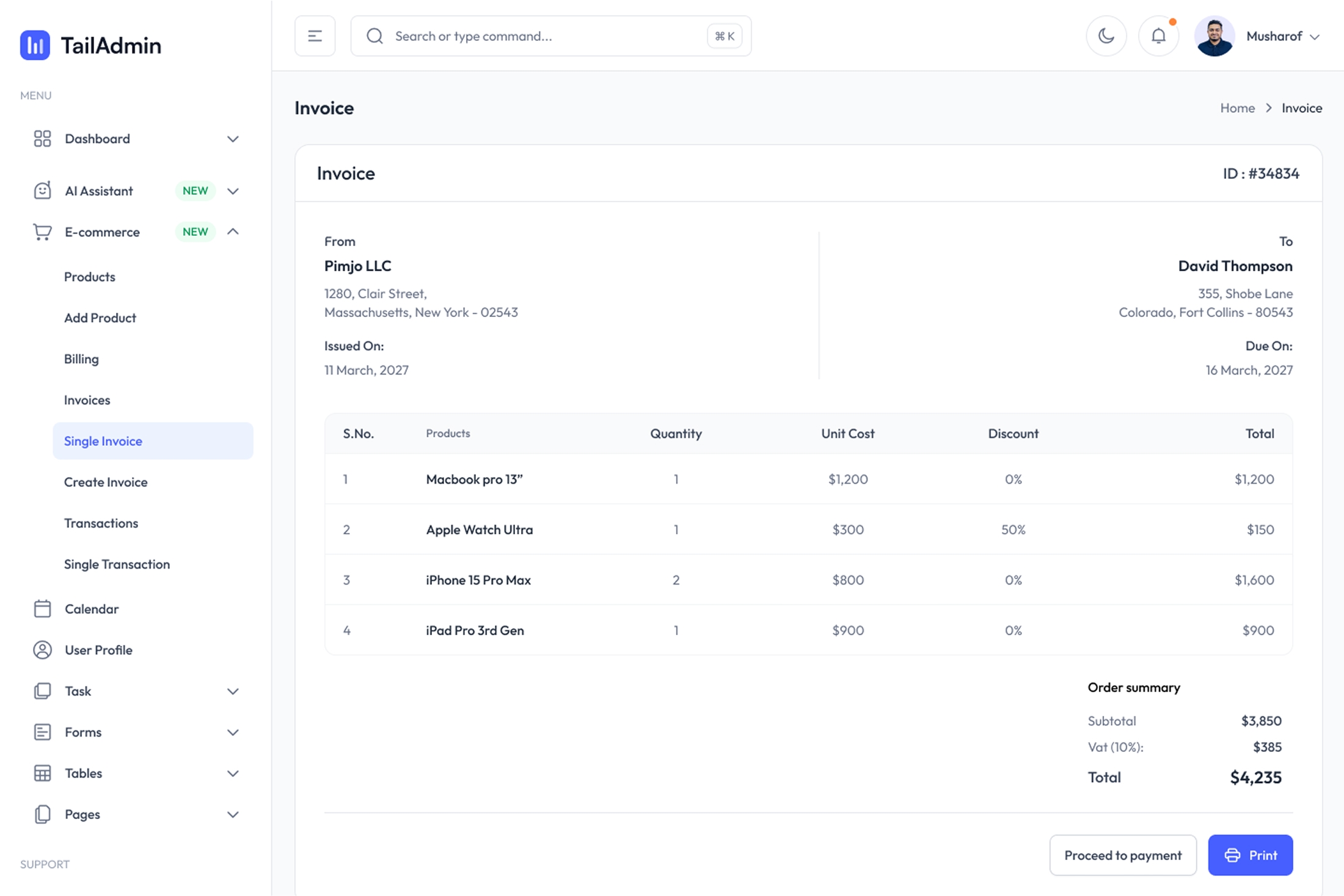Click the Dashboard grid icon
The image size is (1344, 896).
pyautogui.click(x=42, y=139)
